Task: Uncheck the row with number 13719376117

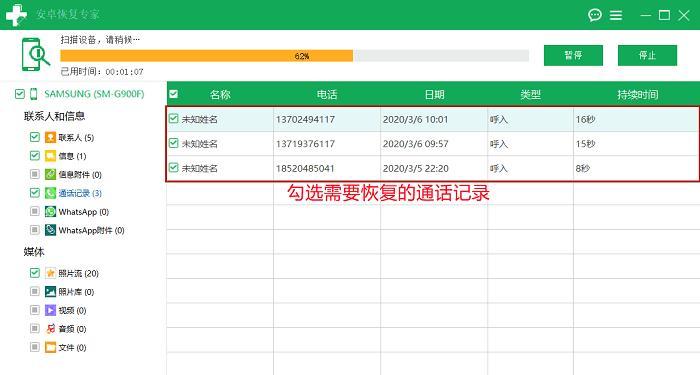Action: point(174,143)
